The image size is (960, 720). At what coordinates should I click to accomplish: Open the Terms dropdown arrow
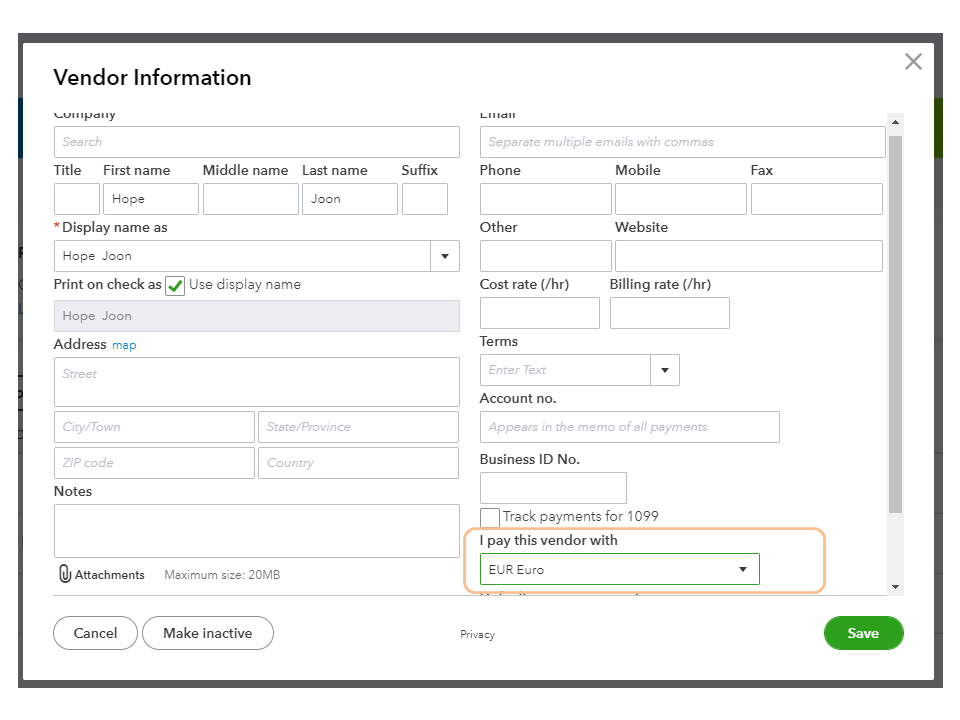tap(665, 370)
